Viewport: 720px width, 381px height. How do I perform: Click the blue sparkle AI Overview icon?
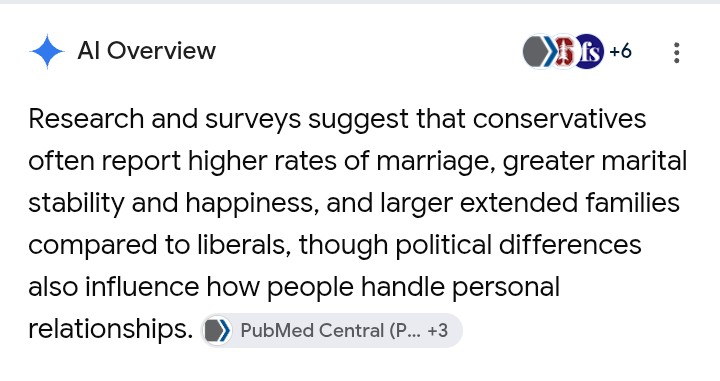click(47, 51)
